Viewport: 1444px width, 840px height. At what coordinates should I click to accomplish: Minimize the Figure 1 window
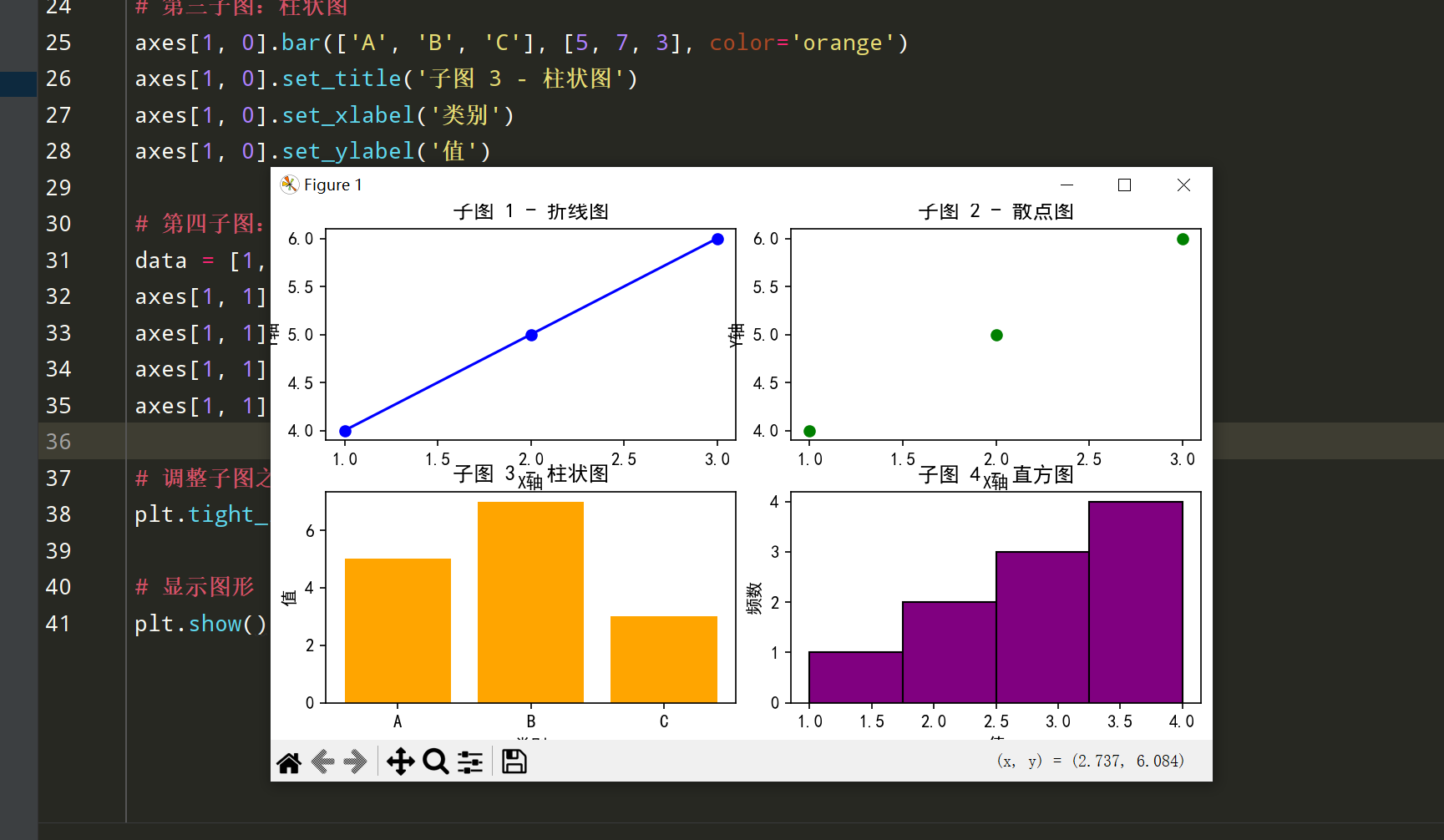1067,185
